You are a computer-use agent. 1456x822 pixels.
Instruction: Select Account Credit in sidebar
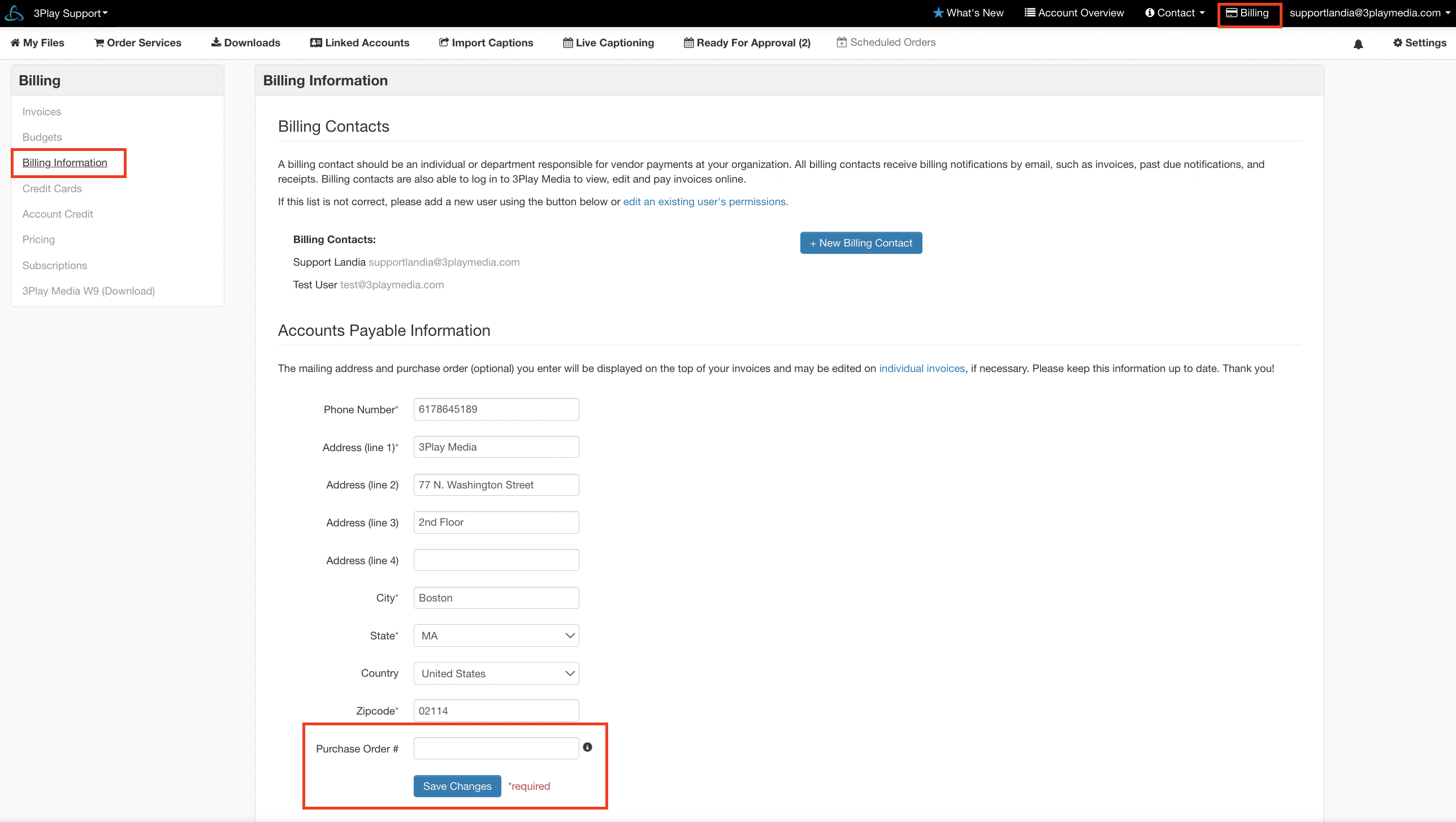click(58, 214)
